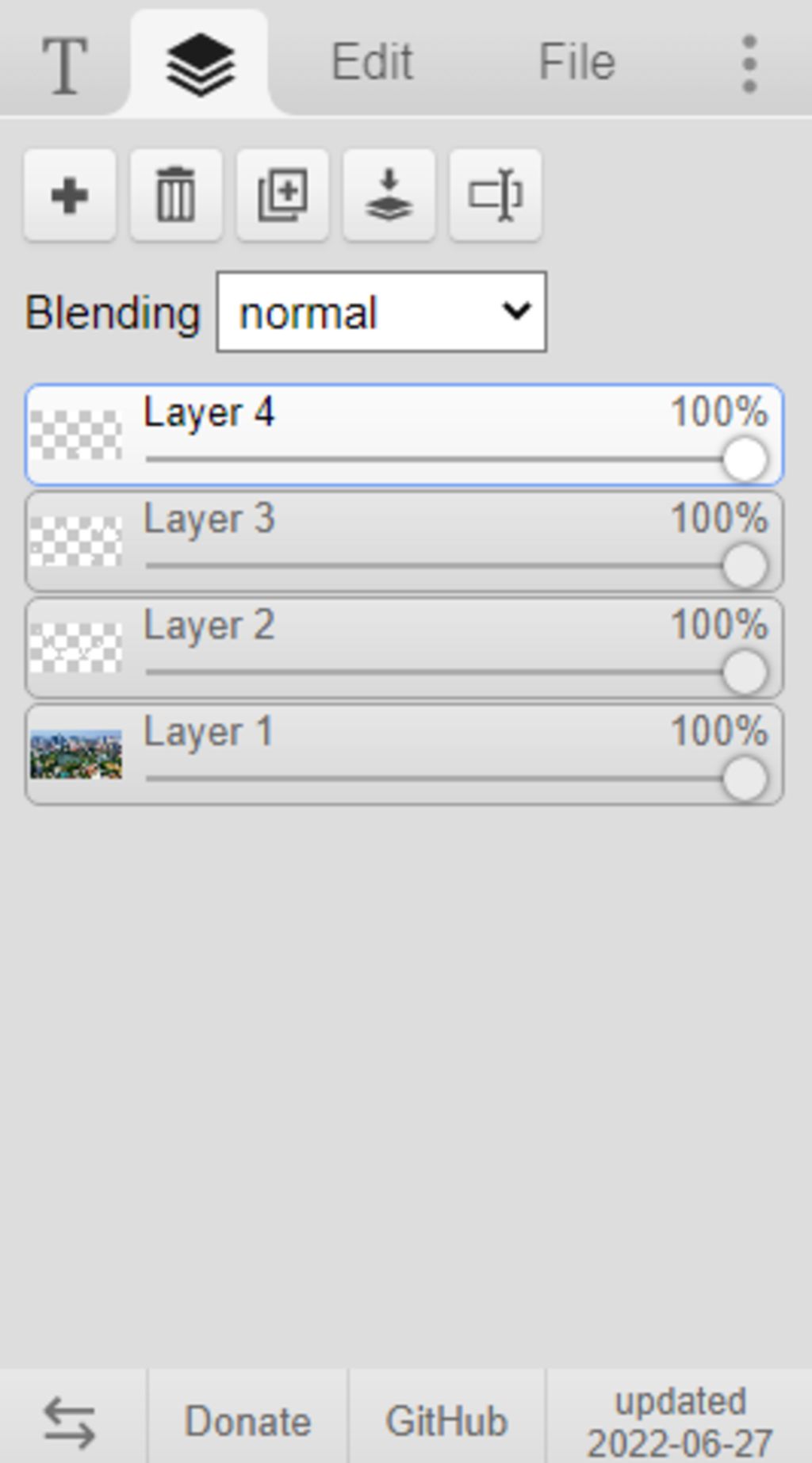Screen dimensions: 812x1463
Task: Click the swap panel side arrows icon
Action: [x=70, y=1421]
